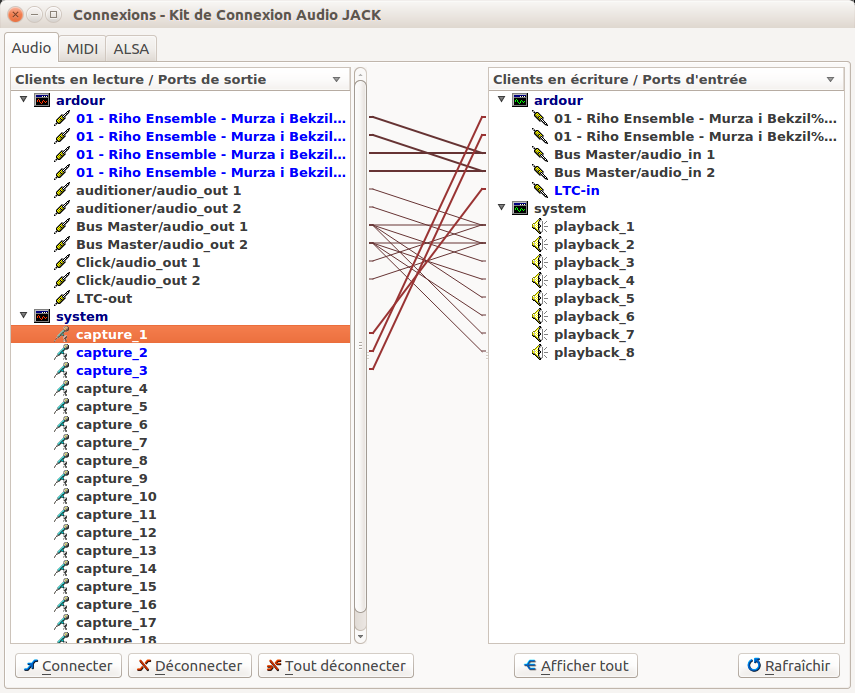This screenshot has width=855, height=693.
Task: Click the plug icon beside LTC-in
Action: coord(540,190)
